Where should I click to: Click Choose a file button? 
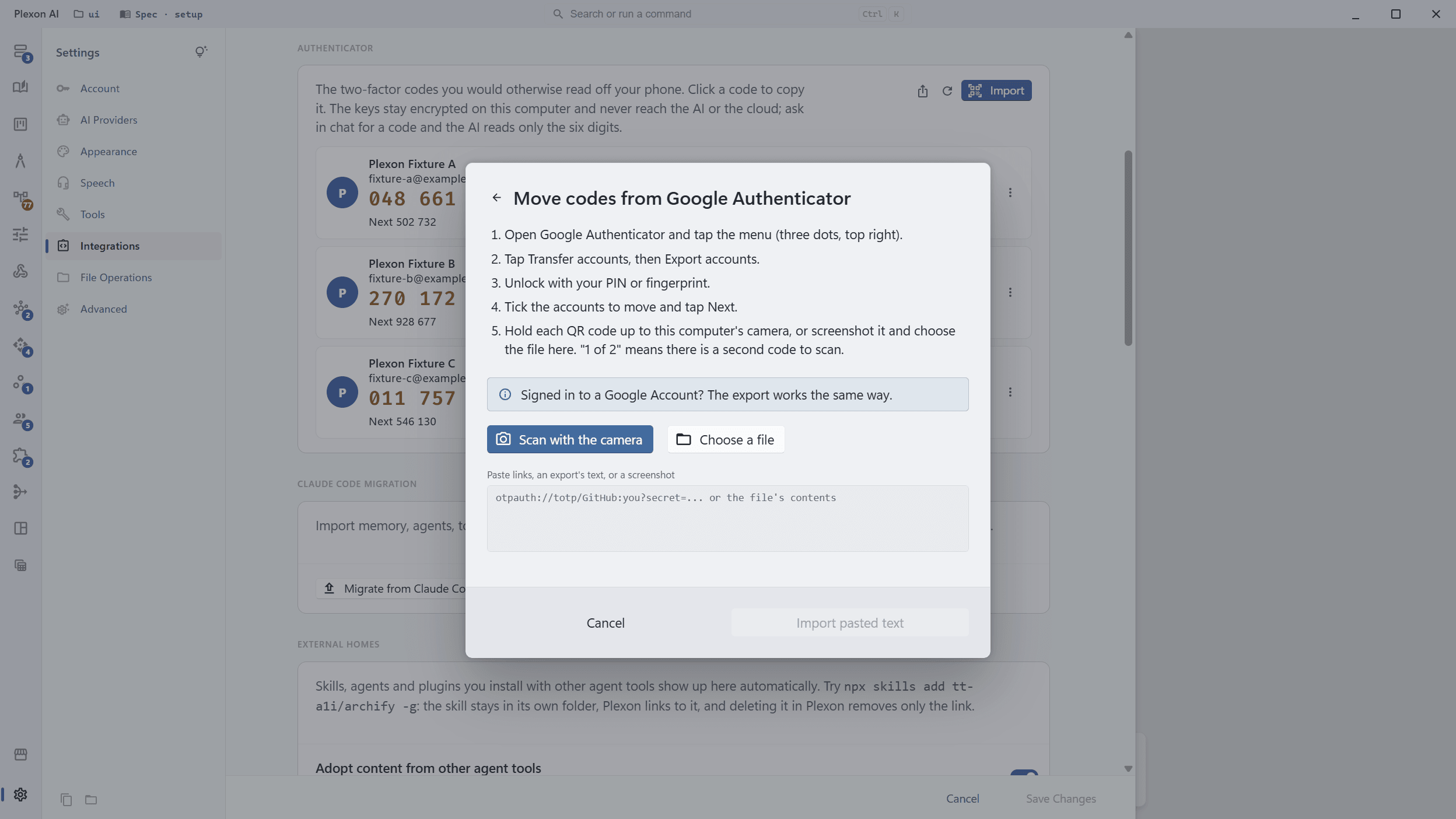pyautogui.click(x=726, y=439)
